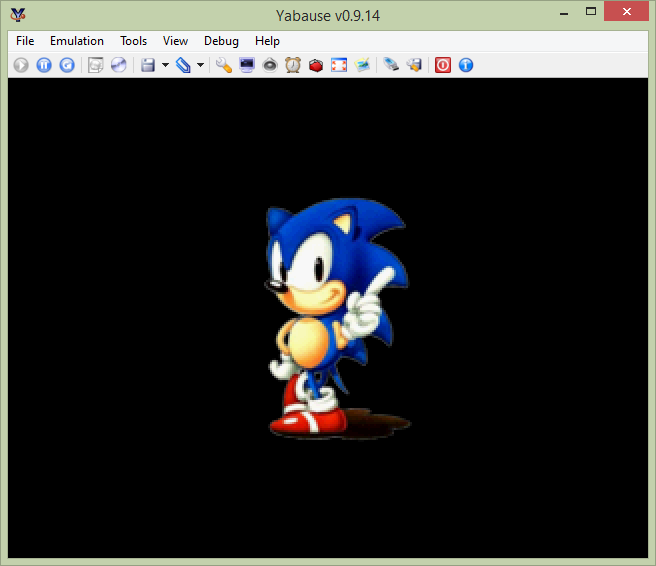Image resolution: width=656 pixels, height=566 pixels.
Task: Click the USB stick backup RAM manager icon
Action: [x=391, y=65]
